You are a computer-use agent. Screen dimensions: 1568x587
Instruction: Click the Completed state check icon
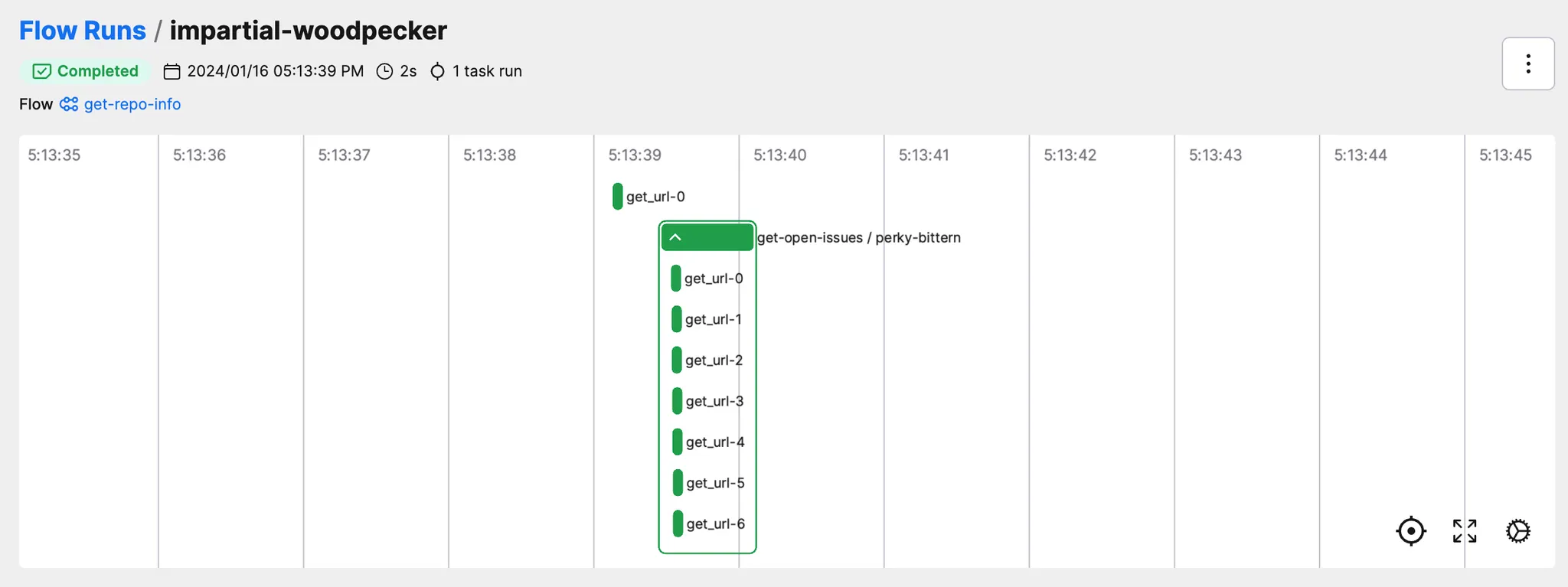coord(42,71)
